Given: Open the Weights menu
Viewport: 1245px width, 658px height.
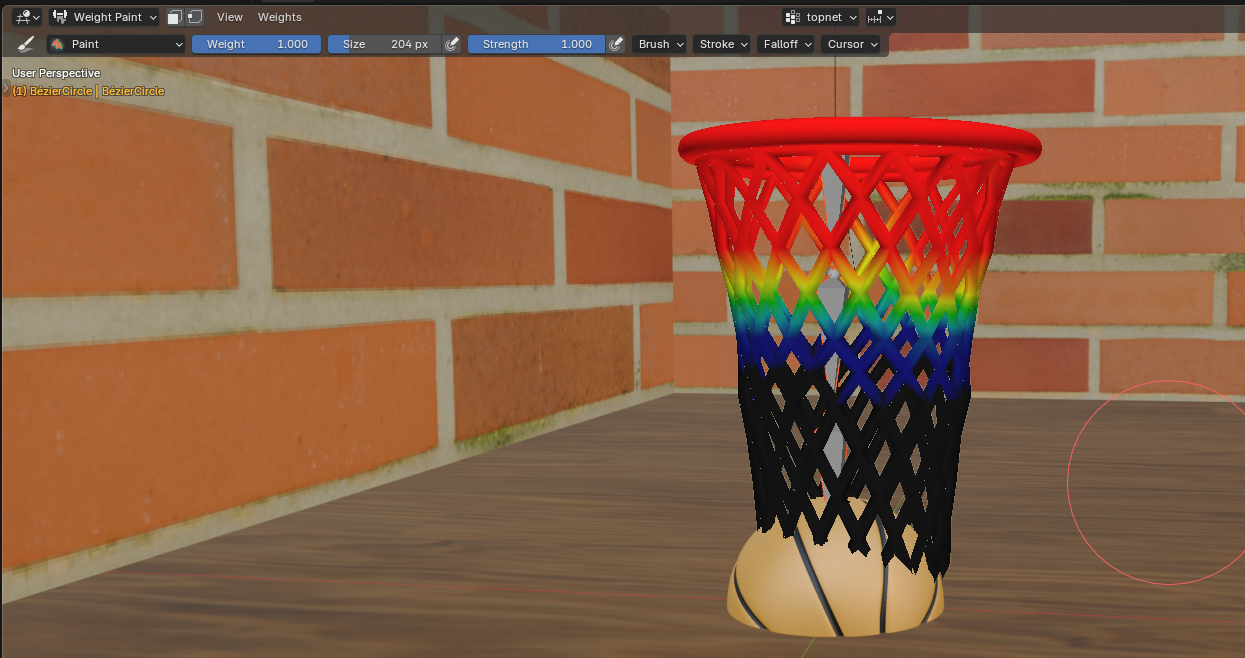Looking at the screenshot, I should pyautogui.click(x=280, y=17).
